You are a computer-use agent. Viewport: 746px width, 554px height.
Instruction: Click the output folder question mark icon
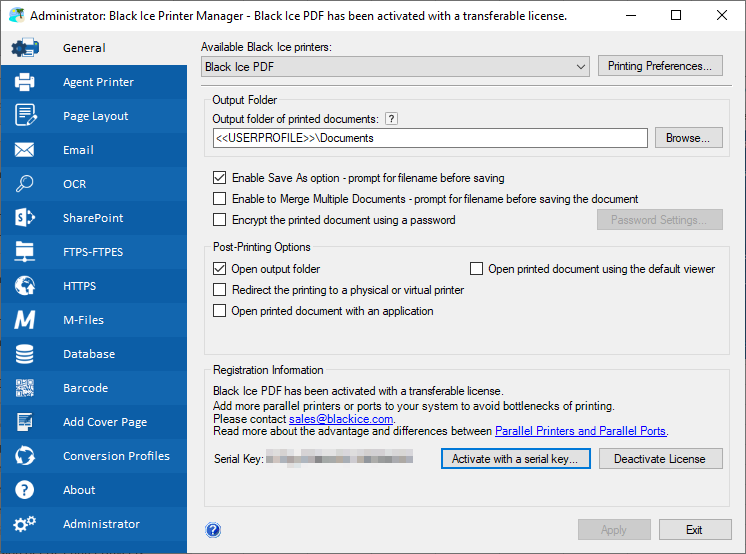392,119
